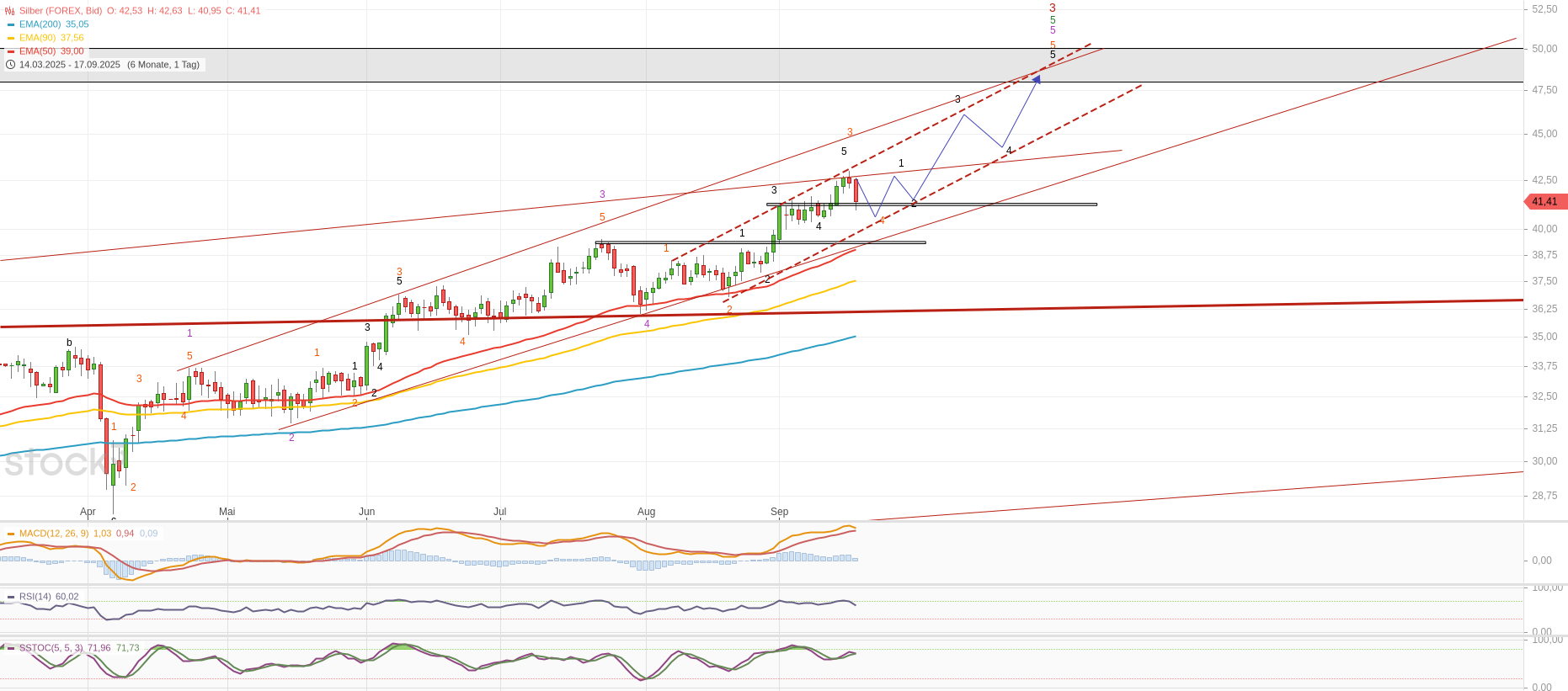Click the yellow EMA(90) legend marker
The width and height of the screenshot is (1568, 691).
click(11, 38)
